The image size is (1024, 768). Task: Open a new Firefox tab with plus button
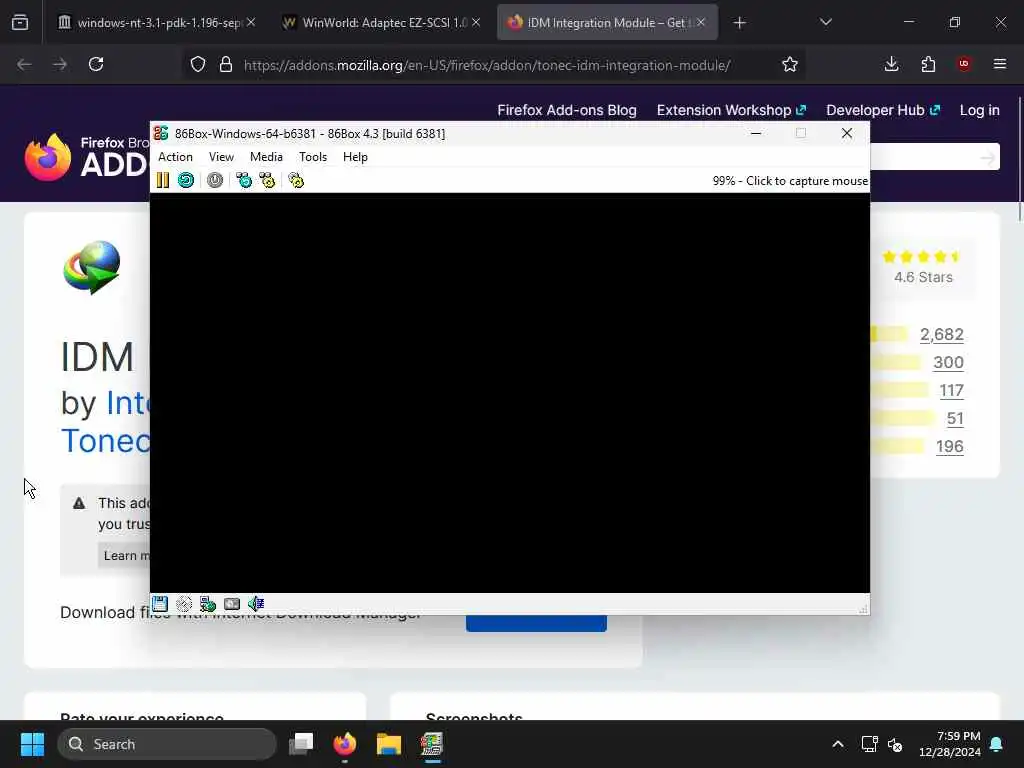click(739, 23)
